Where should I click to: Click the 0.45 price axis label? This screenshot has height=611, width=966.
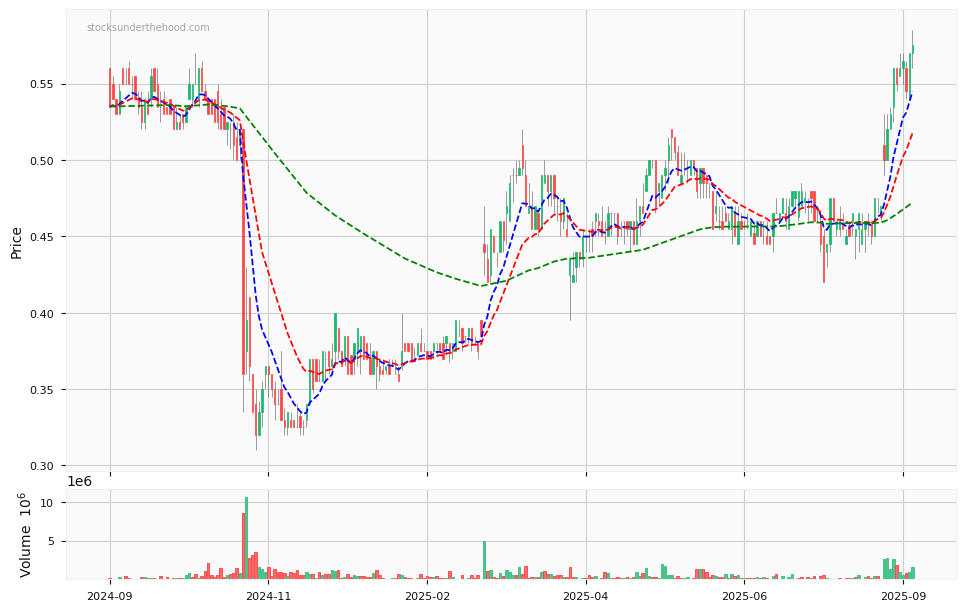(x=40, y=237)
